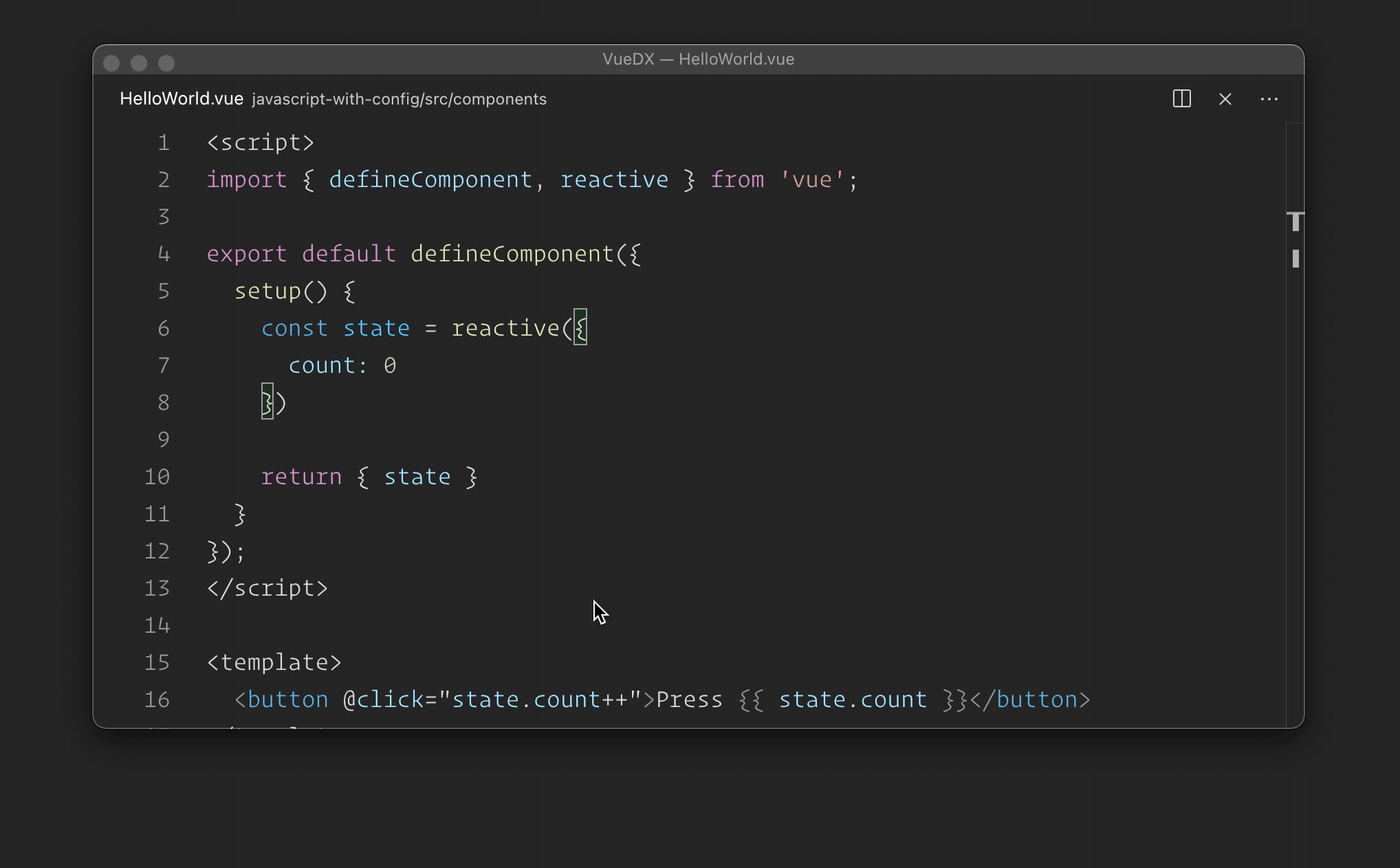1400x868 pixels.
Task: Click the third gray traffic light button
Action: pos(166,63)
